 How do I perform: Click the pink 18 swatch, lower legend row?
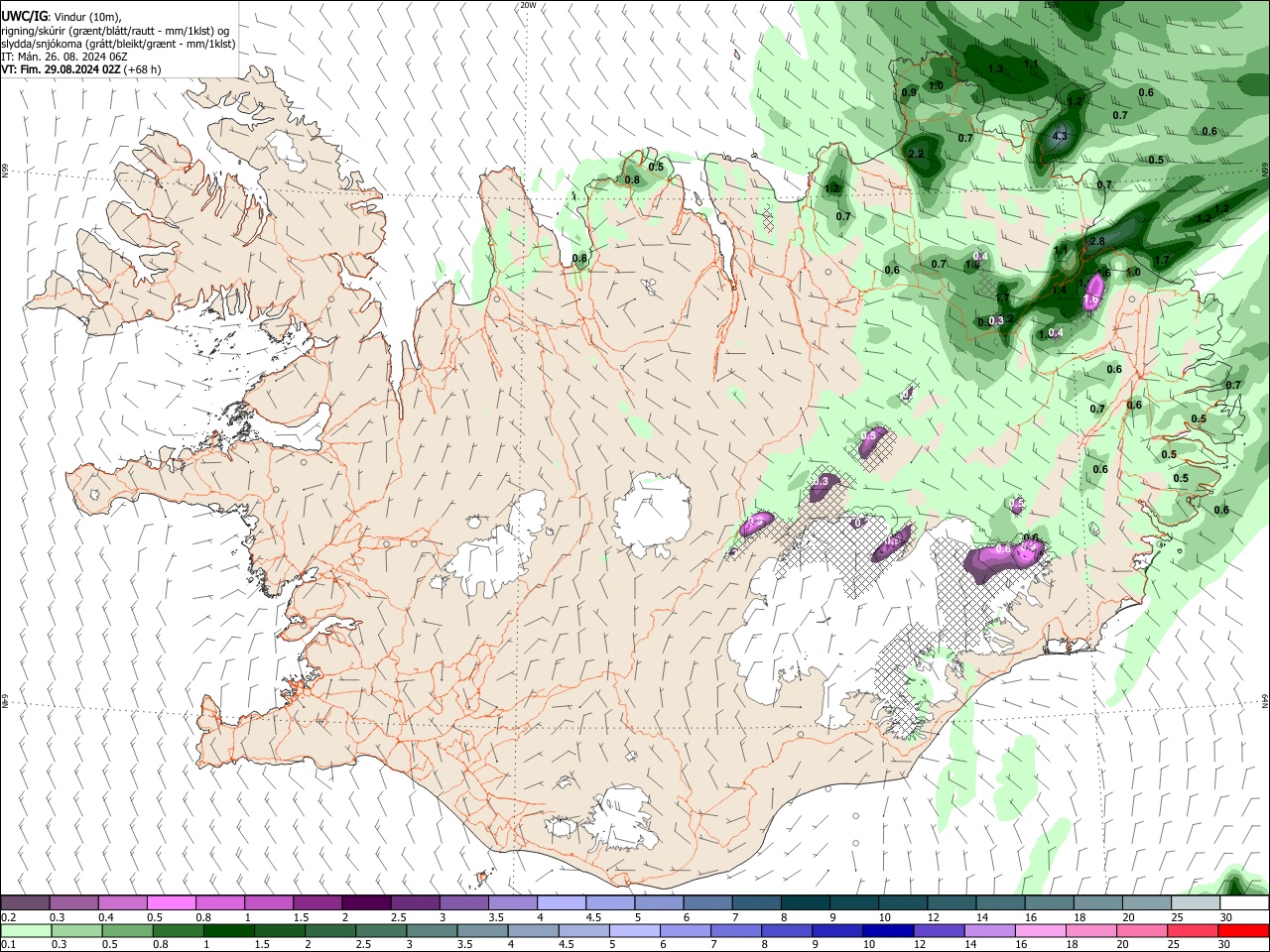(1090, 930)
